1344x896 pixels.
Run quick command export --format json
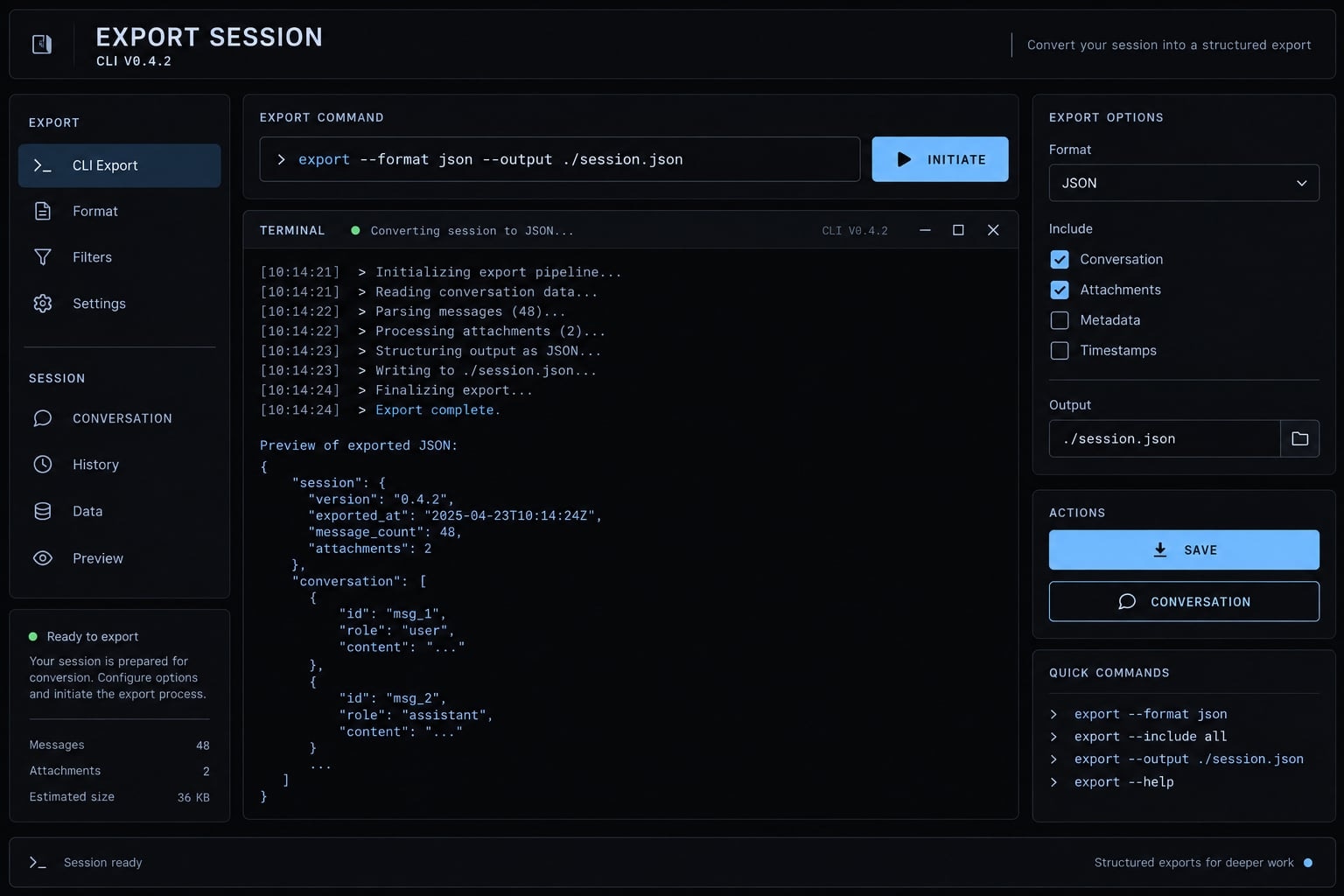coord(1151,714)
